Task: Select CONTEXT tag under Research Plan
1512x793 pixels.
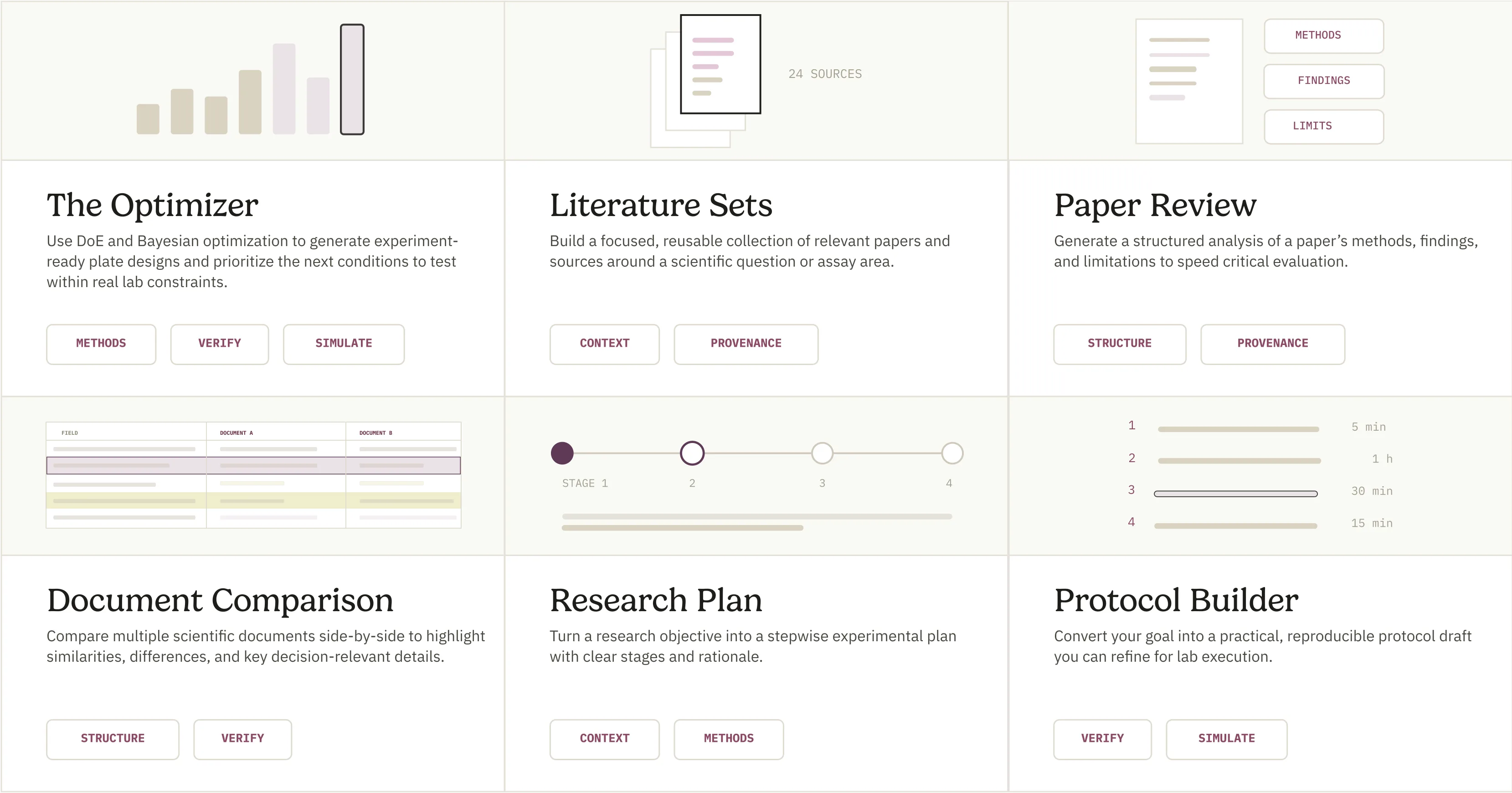Action: tap(605, 739)
